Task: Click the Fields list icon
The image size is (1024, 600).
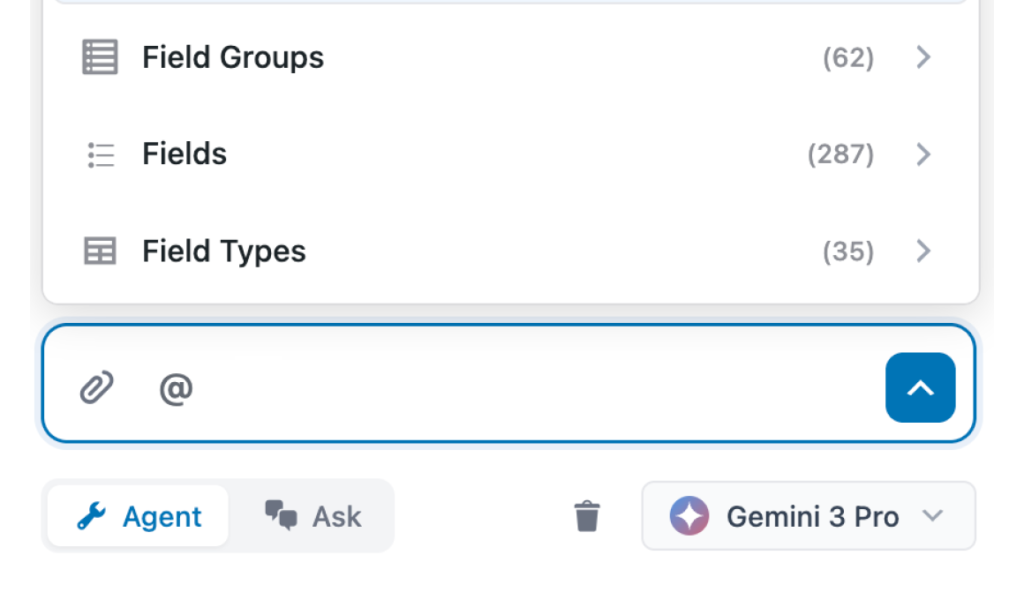Action: pos(100,154)
